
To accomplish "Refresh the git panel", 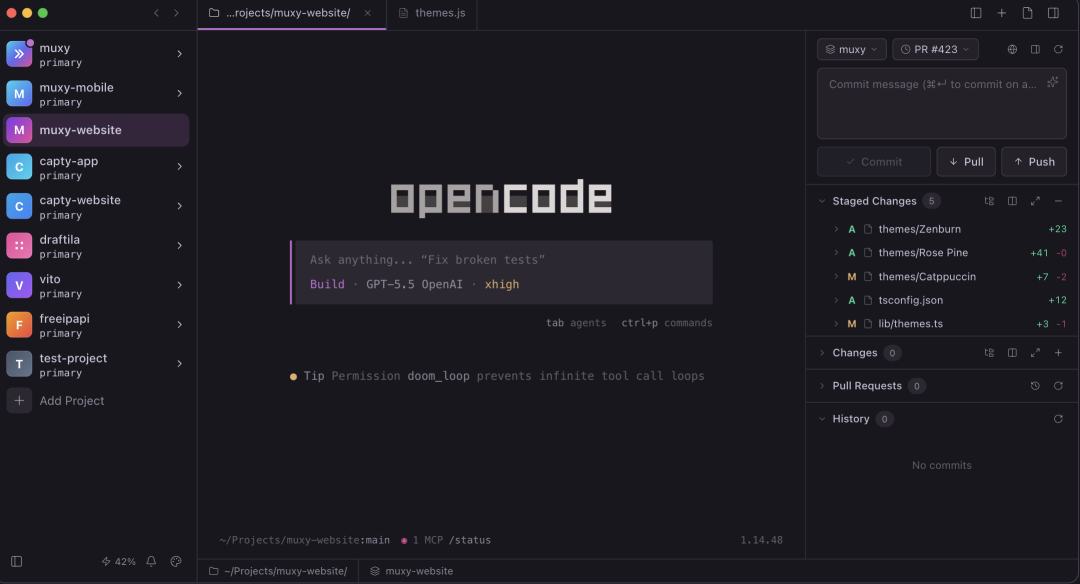I will point(1058,50).
